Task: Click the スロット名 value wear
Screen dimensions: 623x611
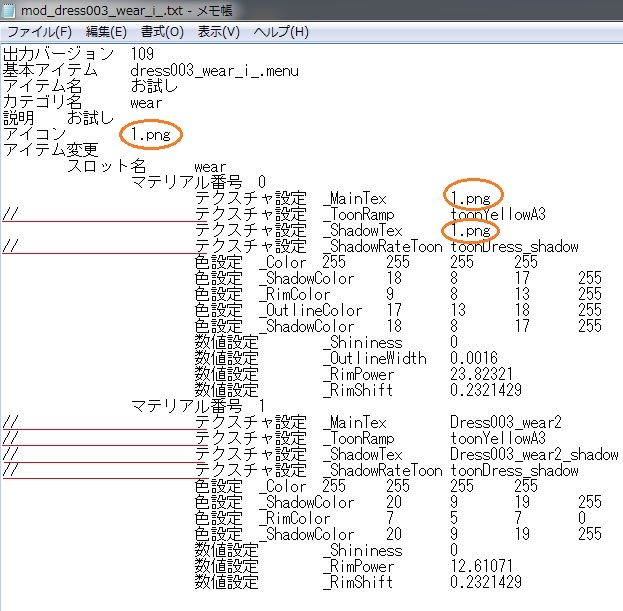Action: pyautogui.click(x=210, y=167)
